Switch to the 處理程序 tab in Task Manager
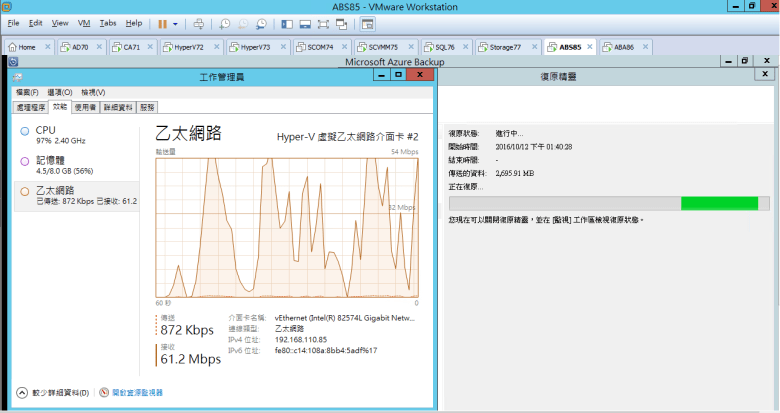 pos(31,106)
